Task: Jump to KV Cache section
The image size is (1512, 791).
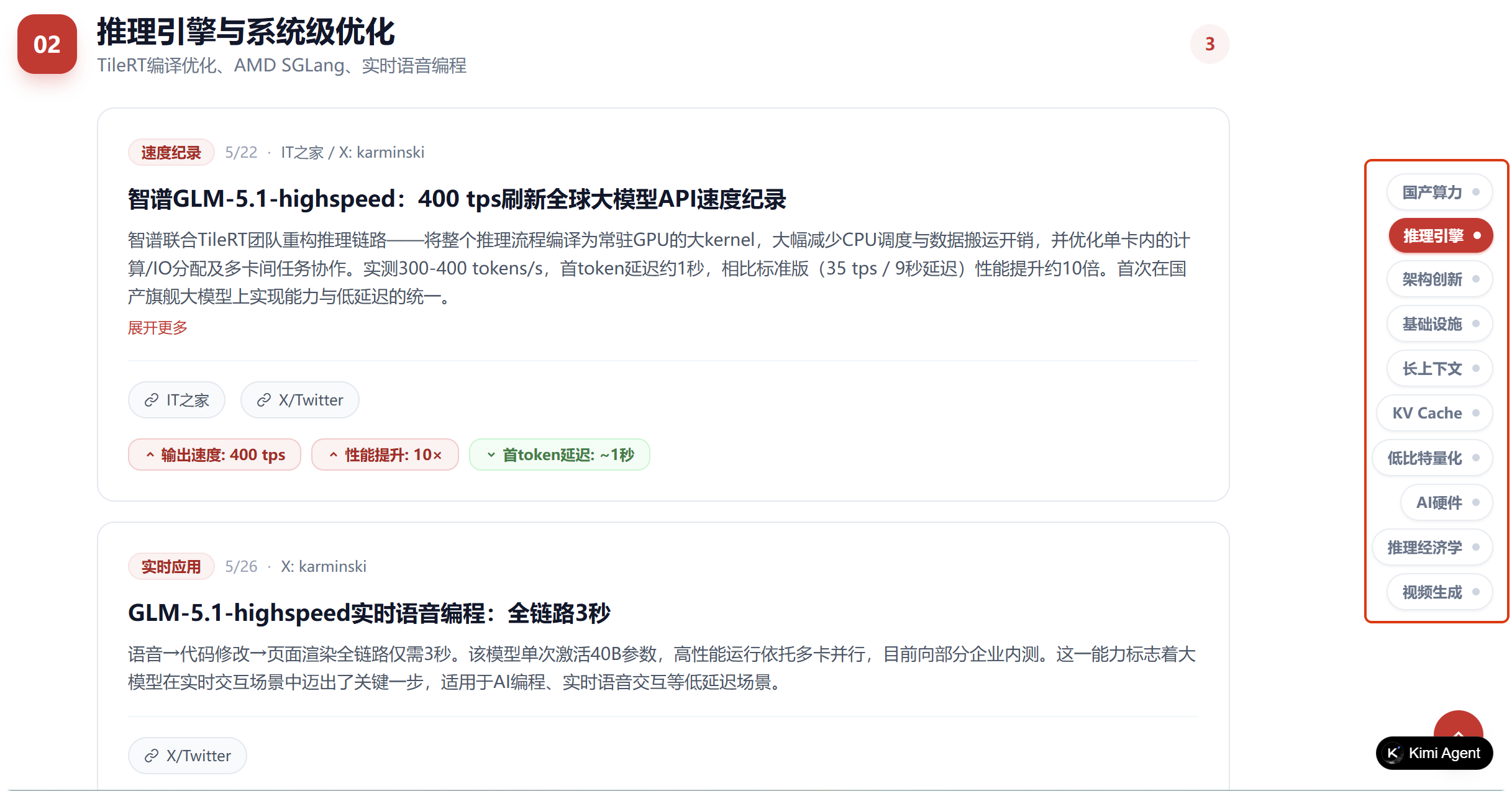Action: tap(1434, 413)
